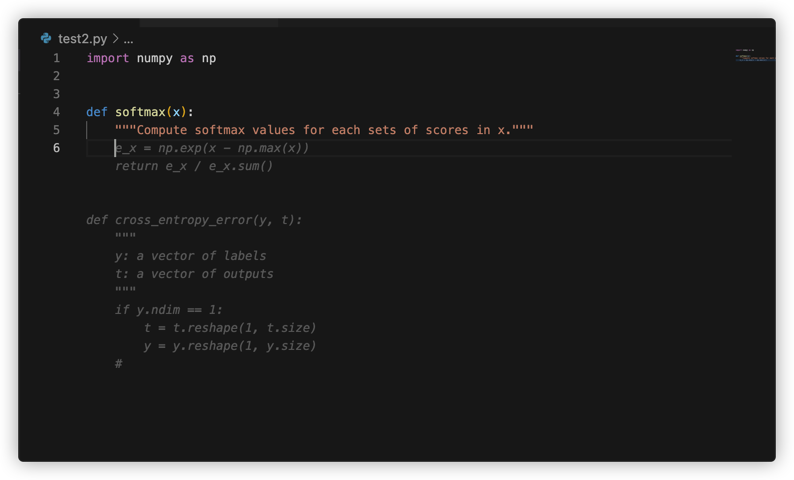
Task: Expand the breadcrumb ellipsis segment
Action: point(129,39)
